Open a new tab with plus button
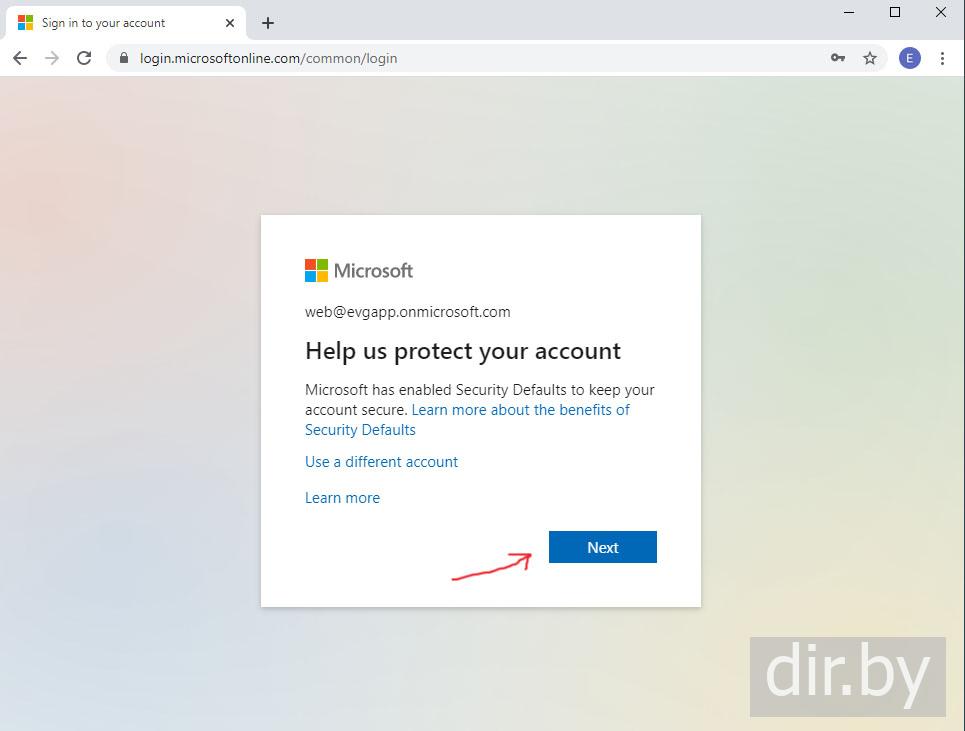 click(x=268, y=23)
